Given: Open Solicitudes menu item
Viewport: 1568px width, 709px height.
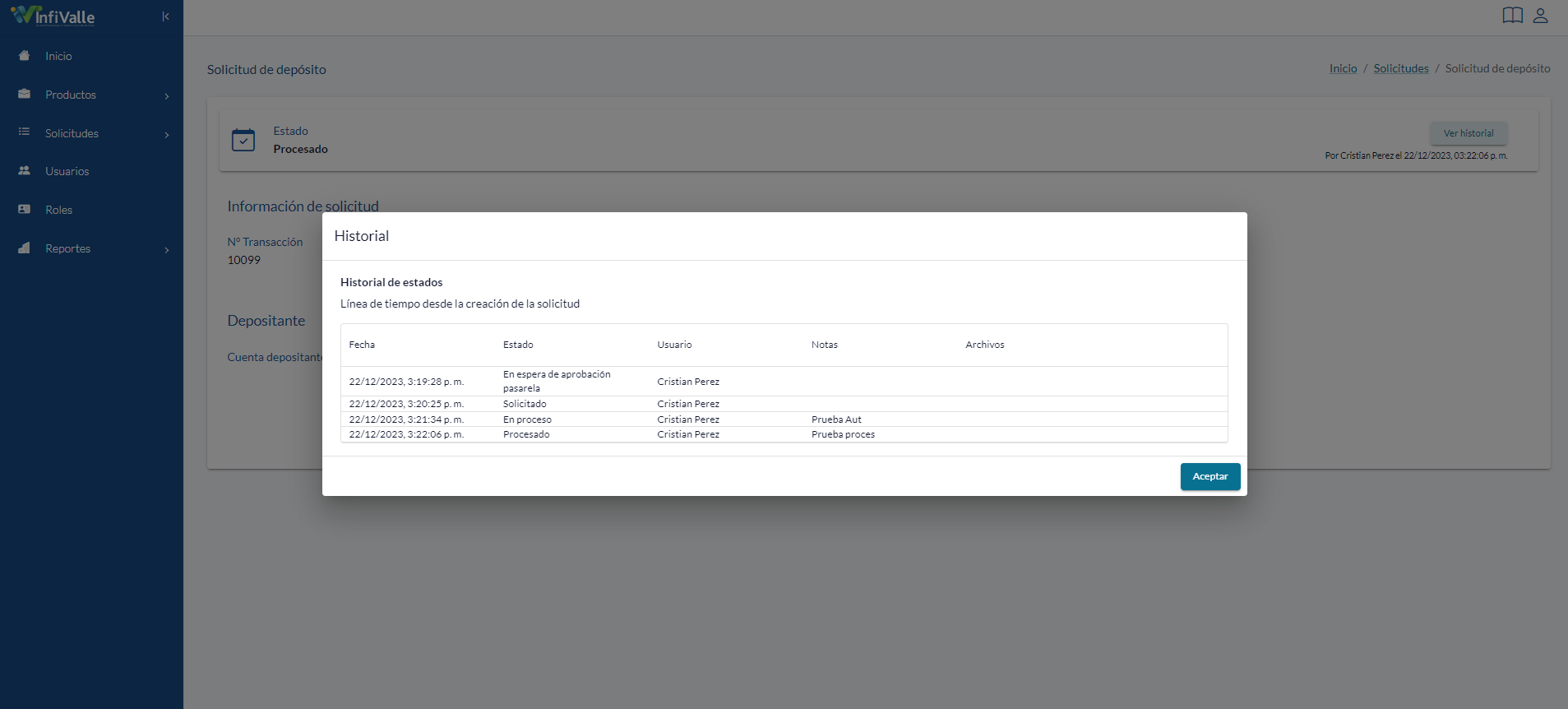Looking at the screenshot, I should pyautogui.click(x=72, y=133).
